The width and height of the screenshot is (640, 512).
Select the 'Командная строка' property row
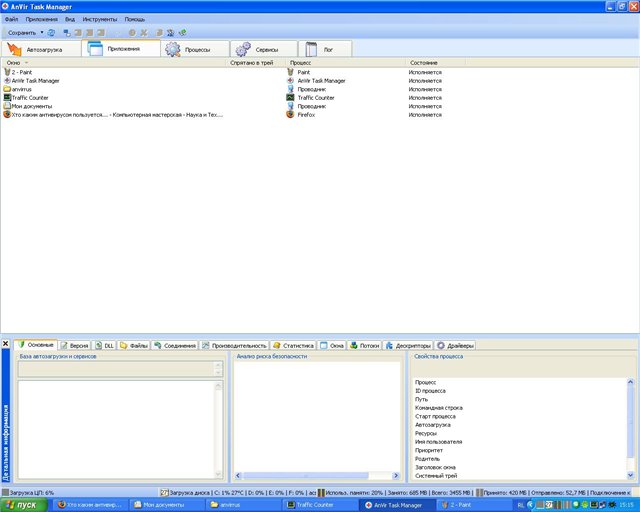click(439, 408)
